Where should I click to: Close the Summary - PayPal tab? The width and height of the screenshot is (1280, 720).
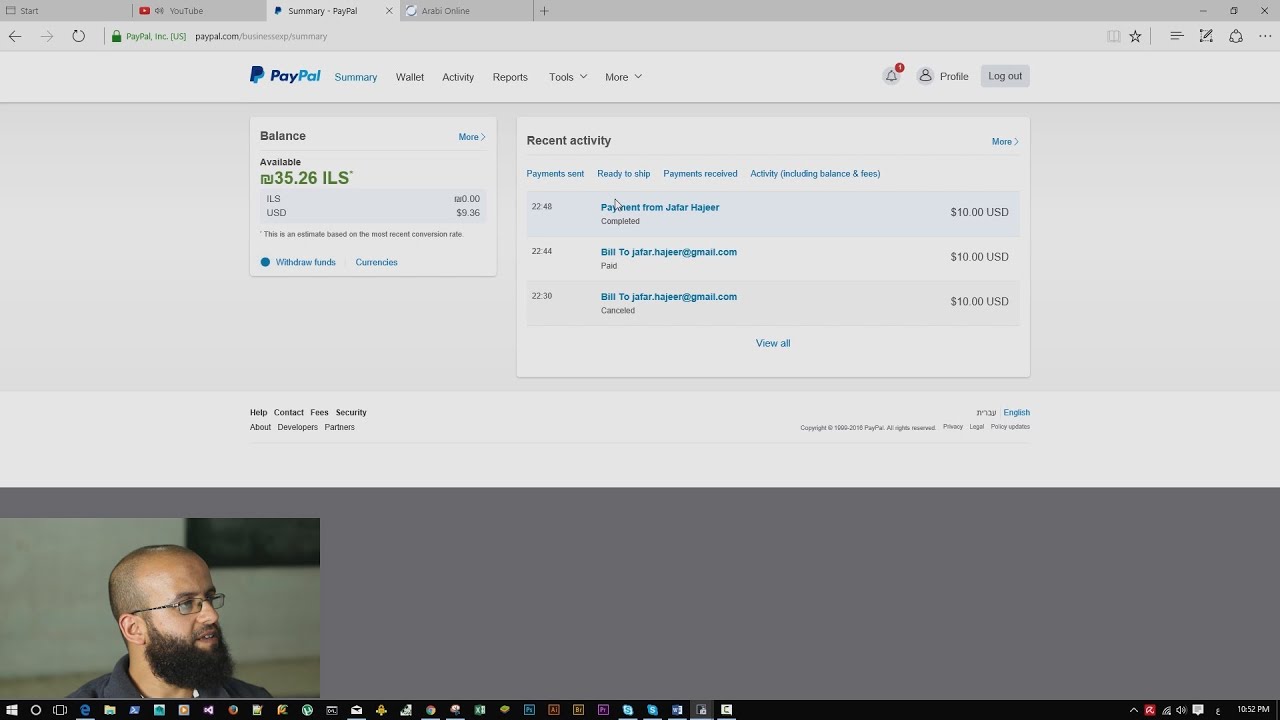click(389, 11)
